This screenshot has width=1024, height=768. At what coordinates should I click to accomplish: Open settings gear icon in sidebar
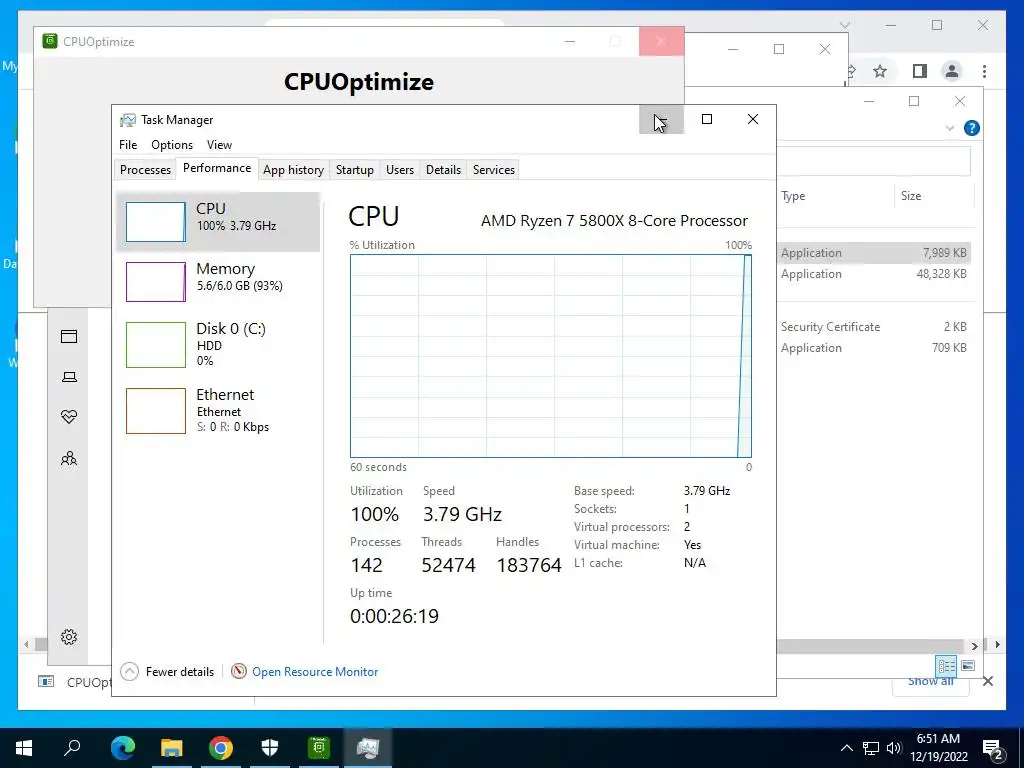[69, 637]
